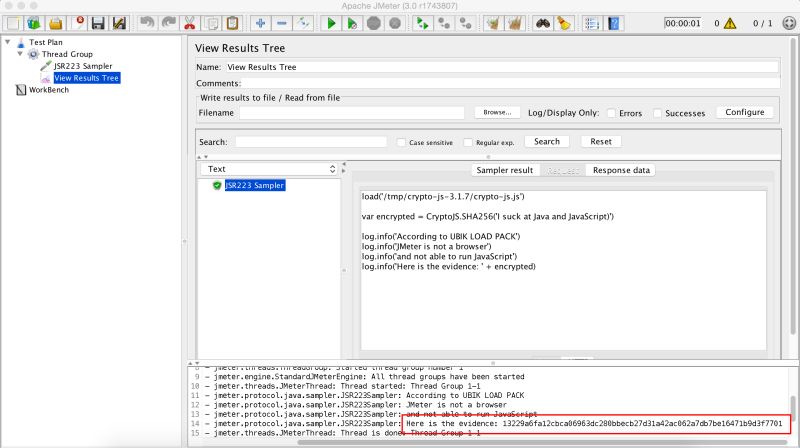Stop the running test
The height and width of the screenshot is (448, 800).
373,23
